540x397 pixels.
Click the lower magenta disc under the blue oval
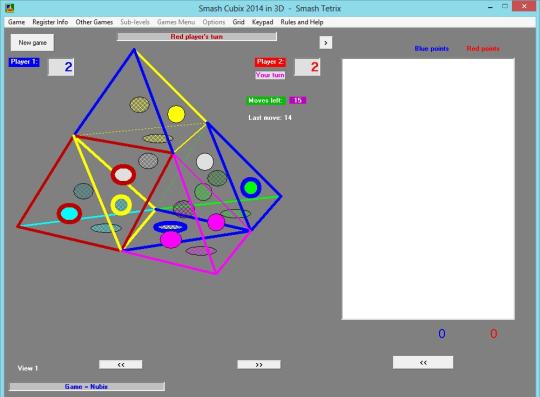coord(171,240)
